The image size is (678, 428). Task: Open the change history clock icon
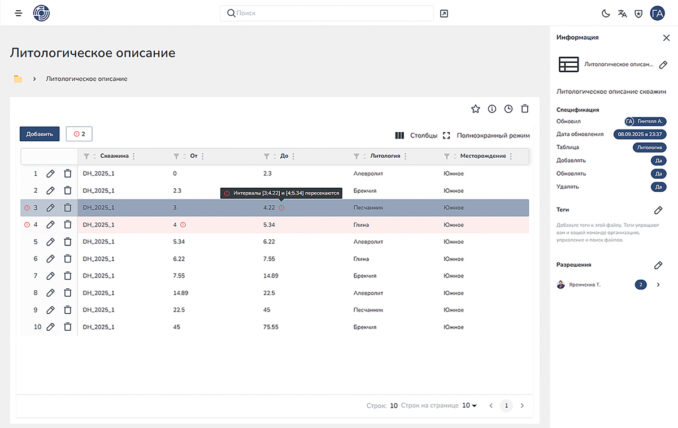tap(508, 109)
